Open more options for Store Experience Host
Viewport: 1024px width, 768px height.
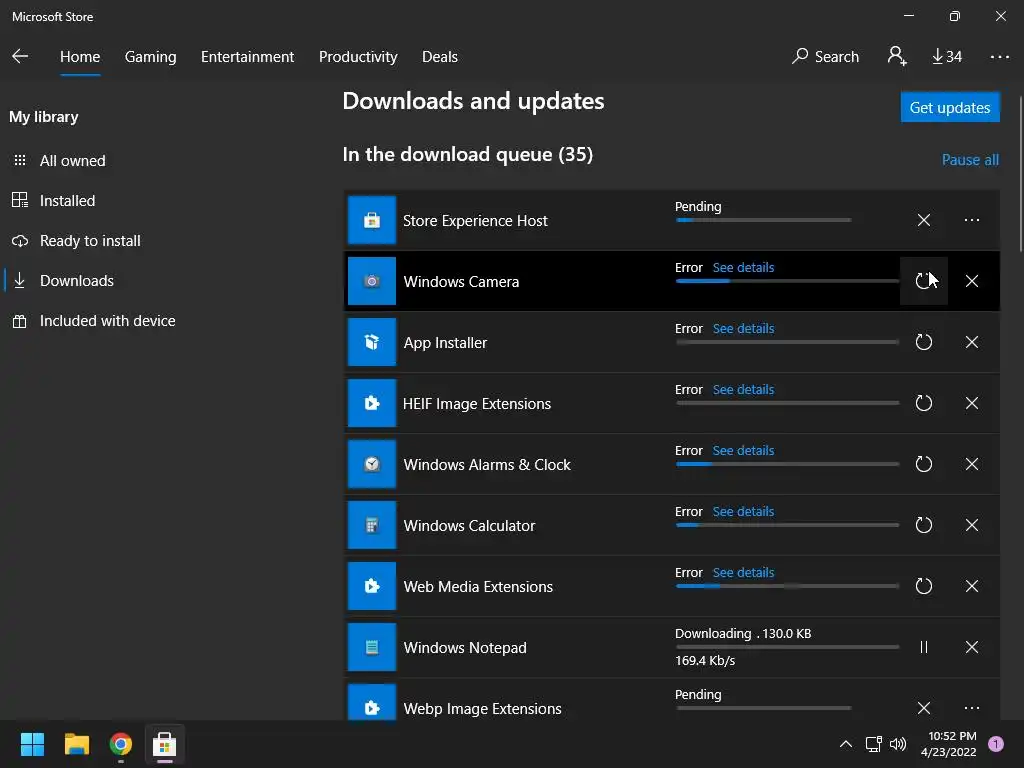pyautogui.click(x=972, y=220)
